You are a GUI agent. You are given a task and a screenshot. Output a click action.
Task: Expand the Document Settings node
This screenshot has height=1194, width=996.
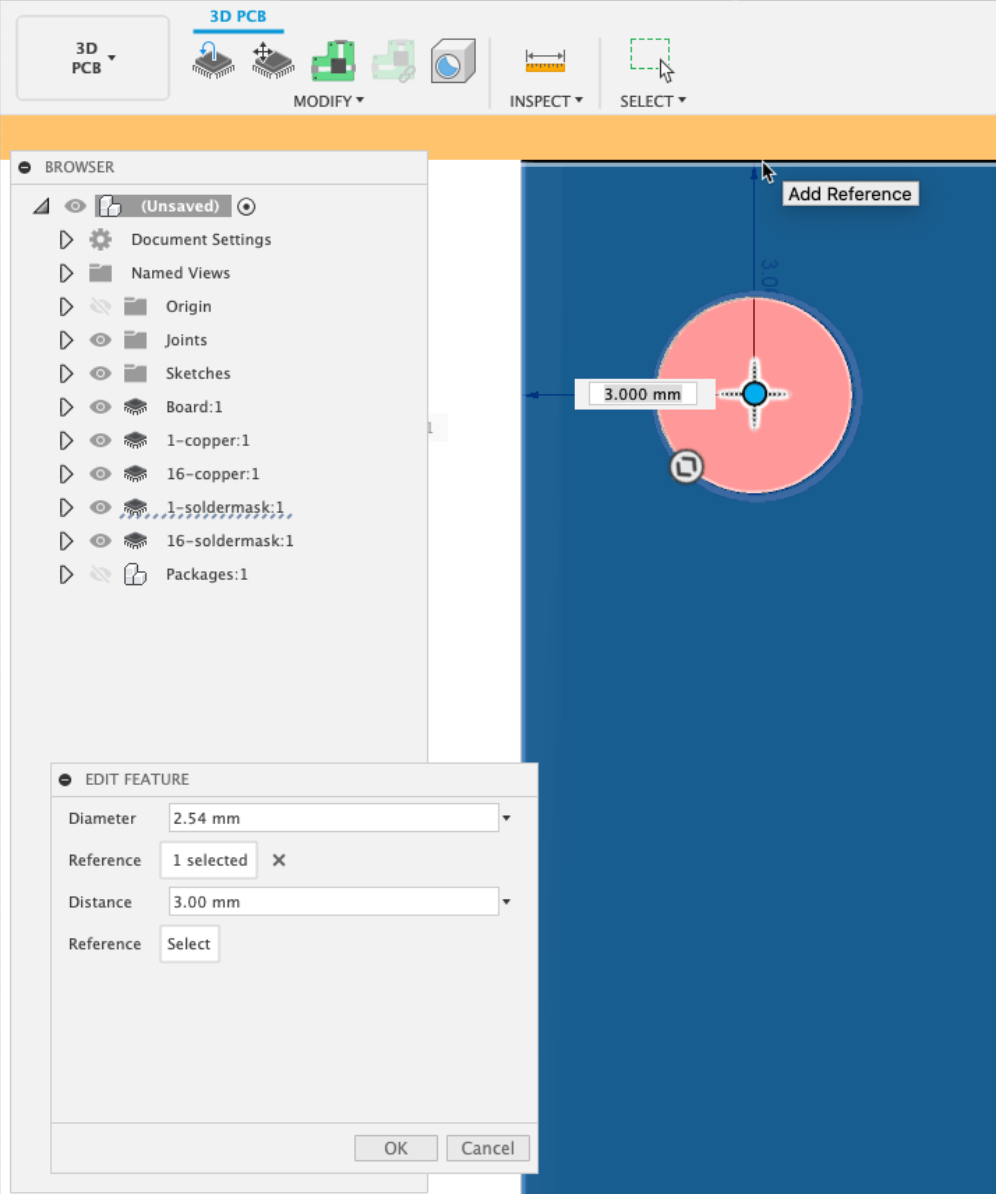coord(66,239)
